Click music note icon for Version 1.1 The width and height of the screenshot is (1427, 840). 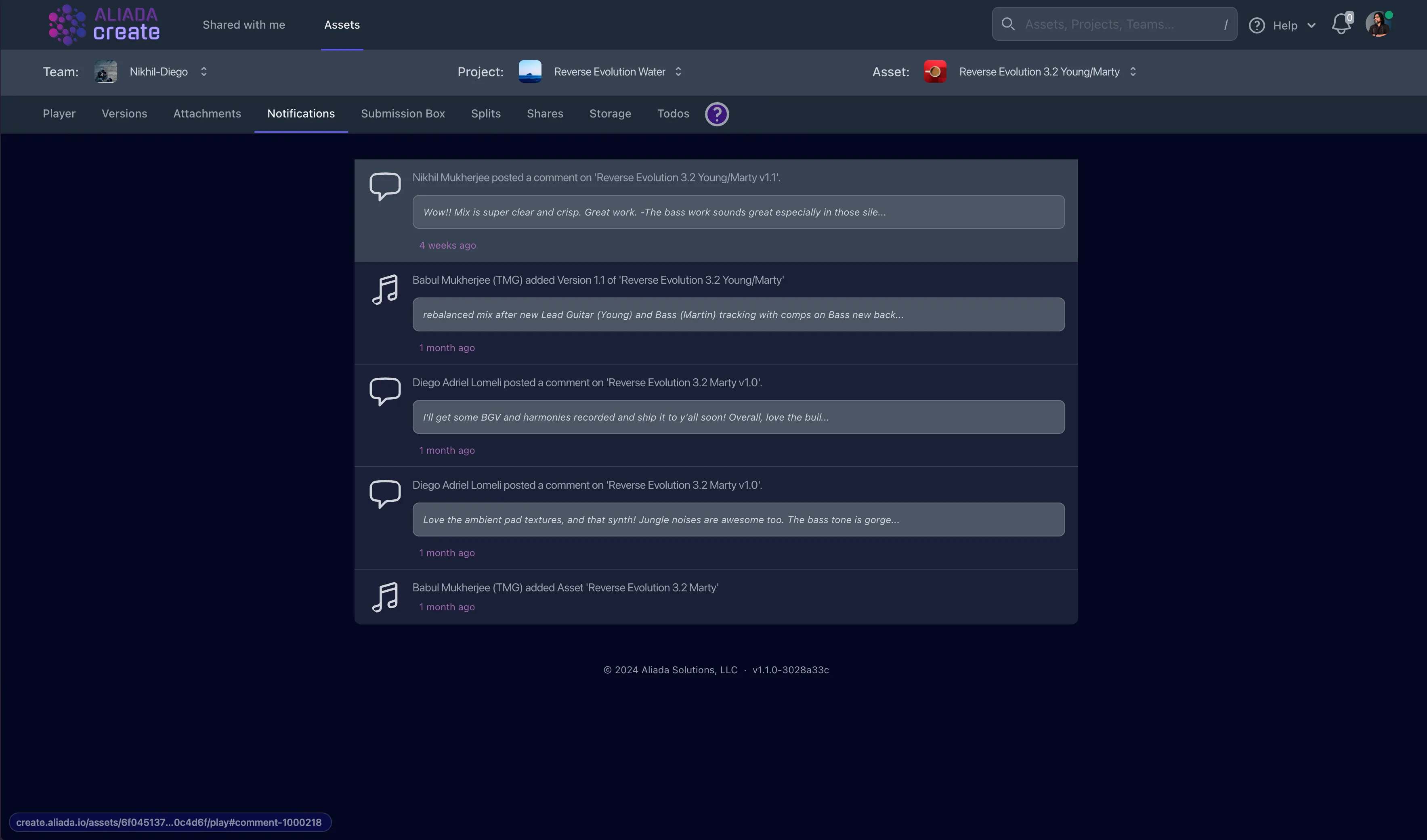(385, 289)
